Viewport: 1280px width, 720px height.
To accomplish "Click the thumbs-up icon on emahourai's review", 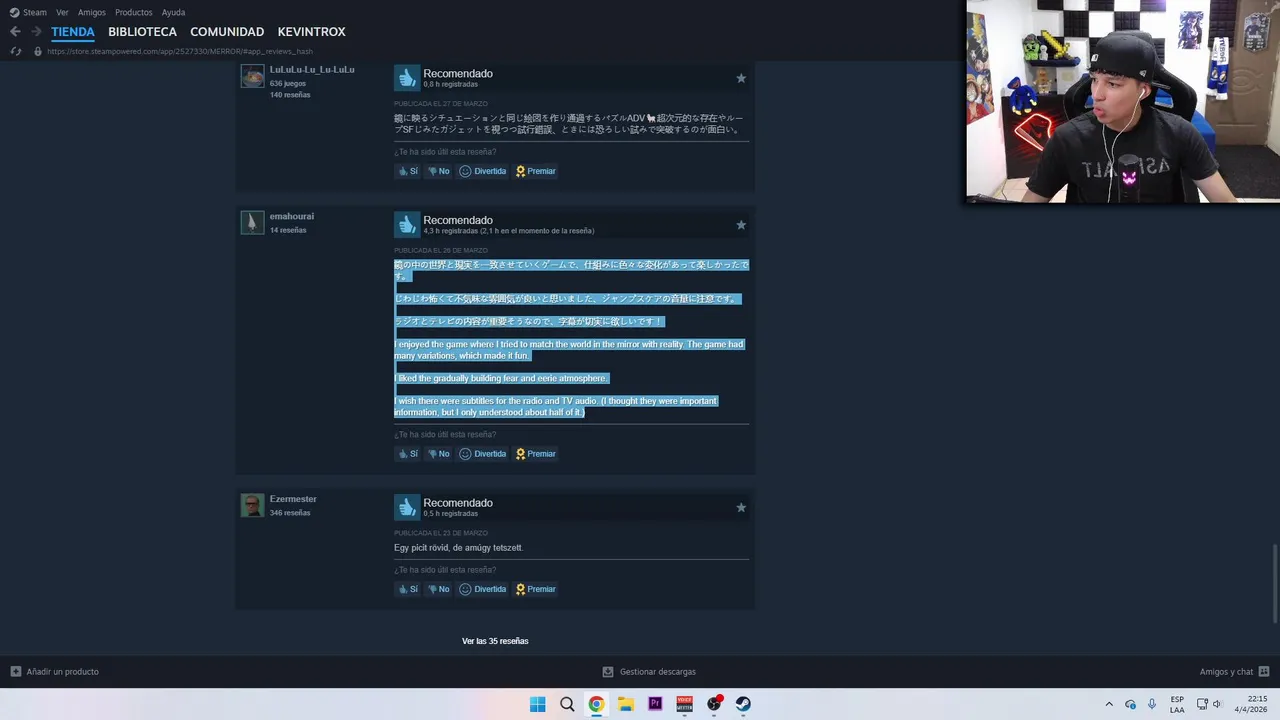I will (406, 225).
